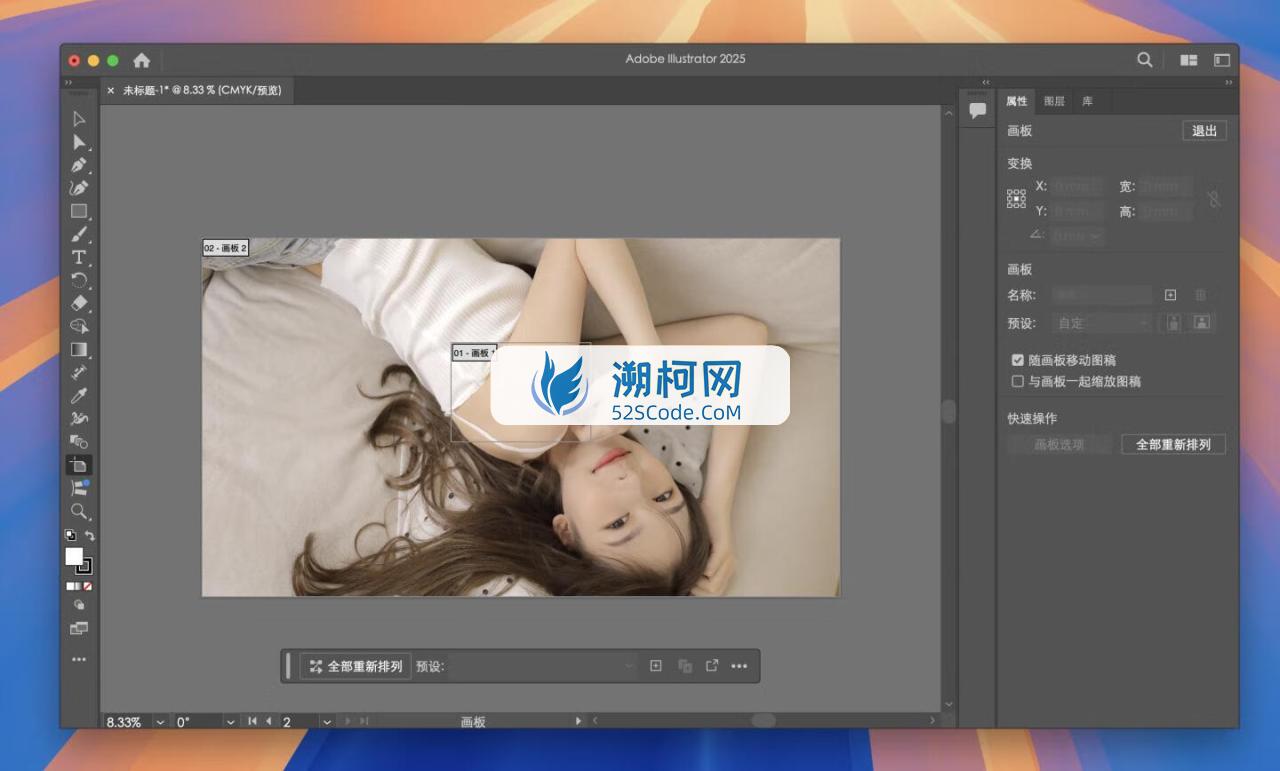Select the Paintbrush tool
Screen dimensions: 1280x771
(79, 234)
